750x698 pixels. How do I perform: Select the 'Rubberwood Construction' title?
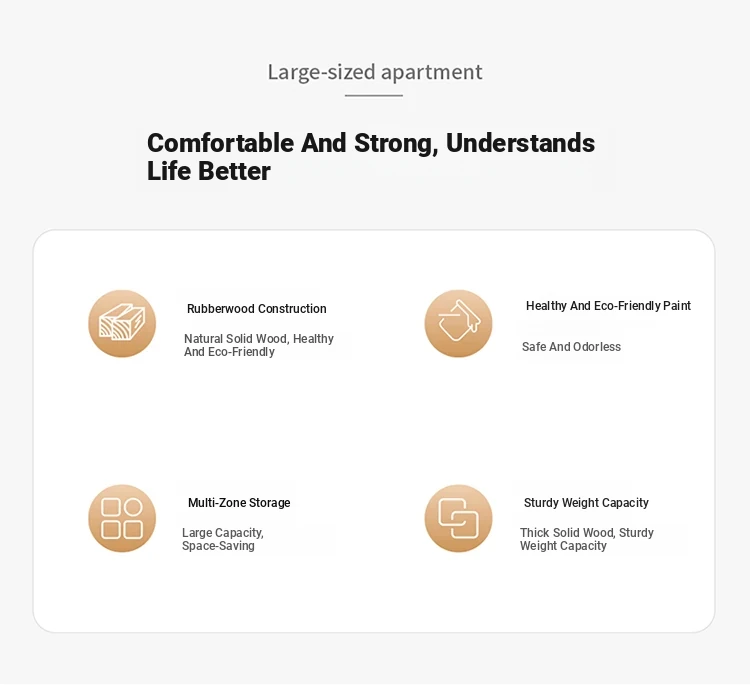[256, 309]
